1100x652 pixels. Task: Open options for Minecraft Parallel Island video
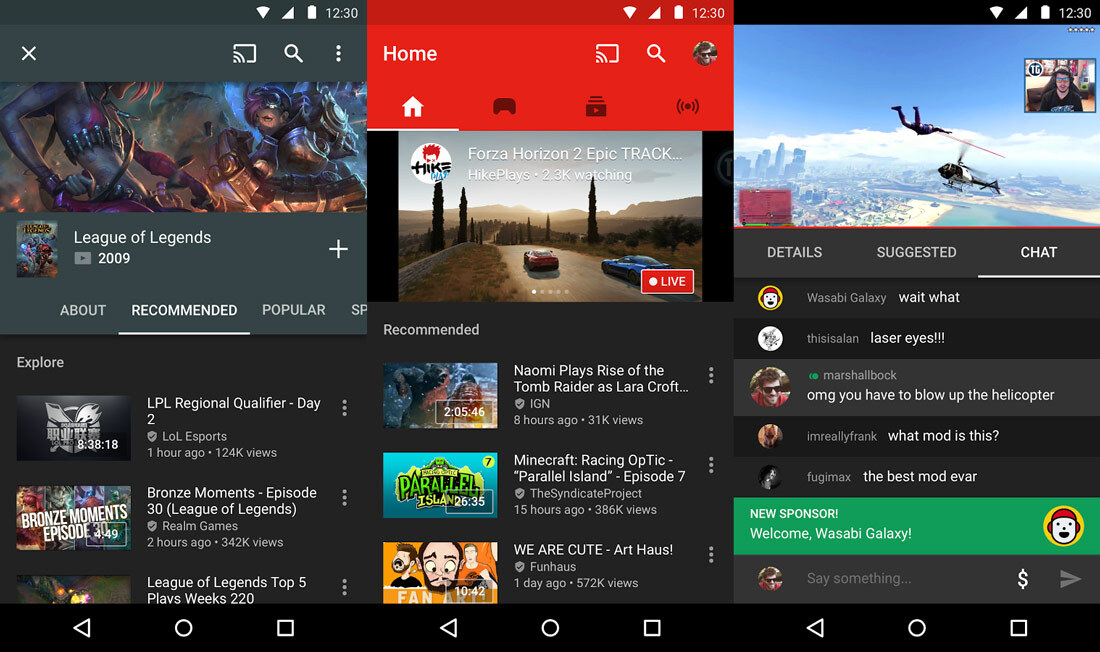[x=711, y=465]
